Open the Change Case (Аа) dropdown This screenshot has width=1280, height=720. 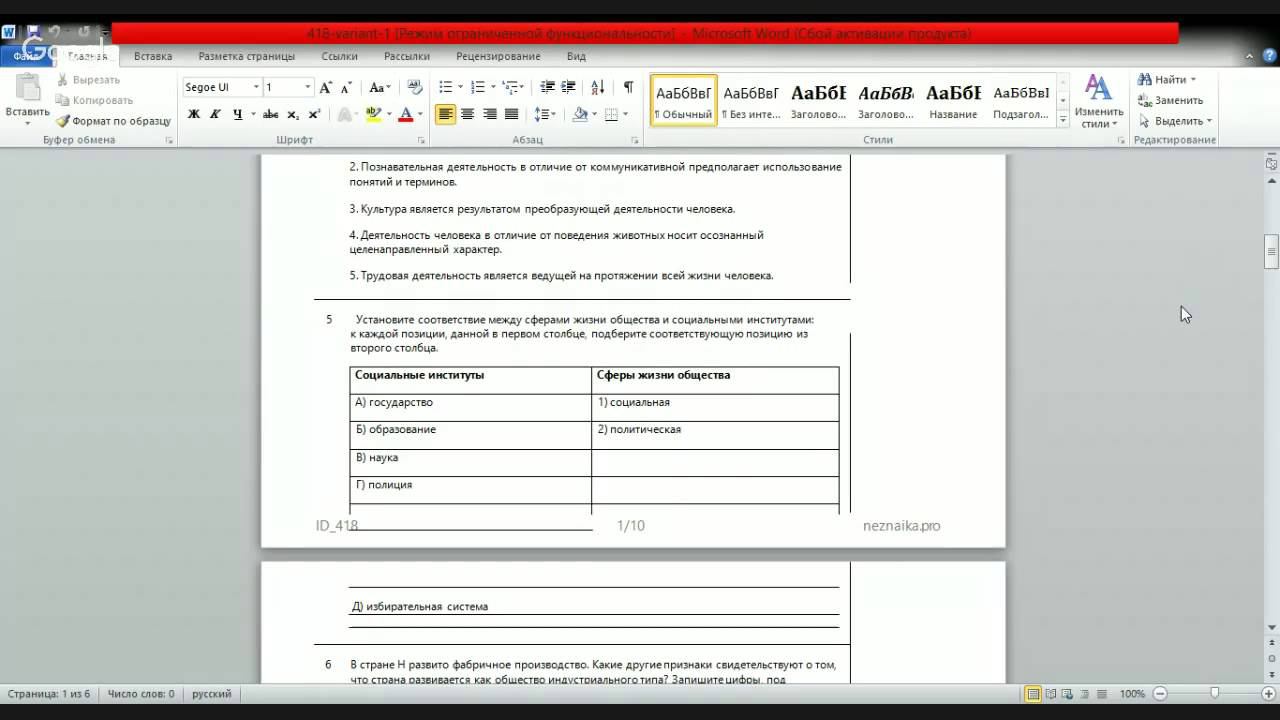379,87
